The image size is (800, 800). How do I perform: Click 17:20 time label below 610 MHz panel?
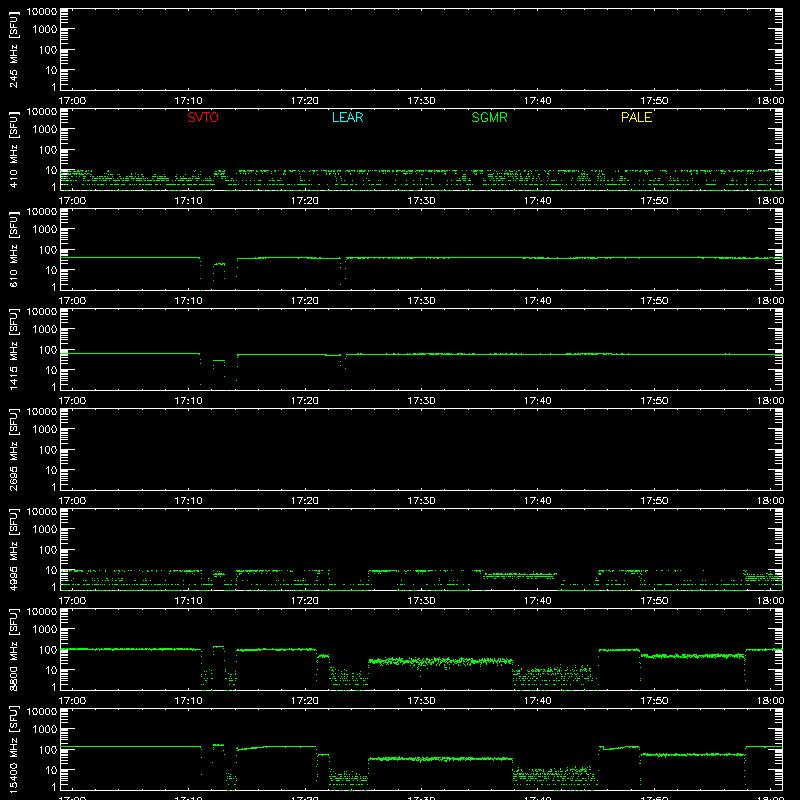tap(305, 301)
